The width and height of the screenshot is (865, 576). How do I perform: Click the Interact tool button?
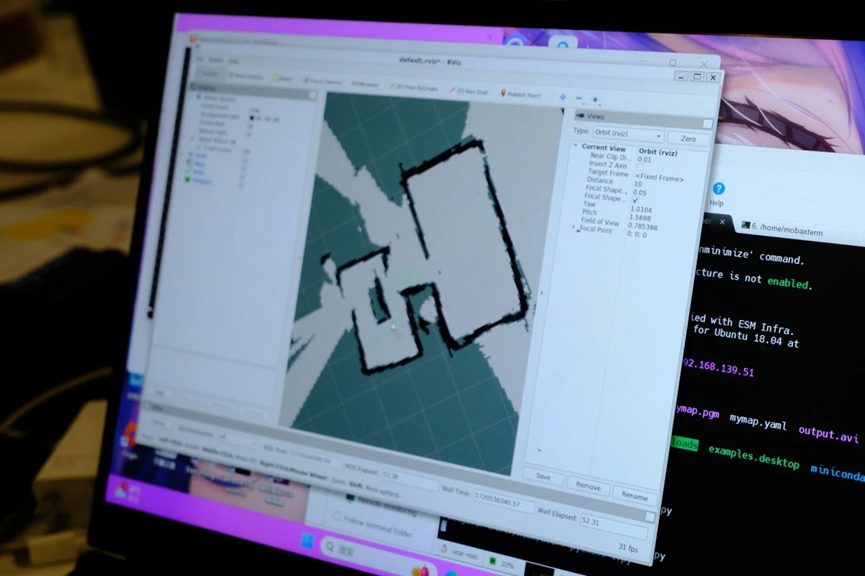(x=209, y=73)
